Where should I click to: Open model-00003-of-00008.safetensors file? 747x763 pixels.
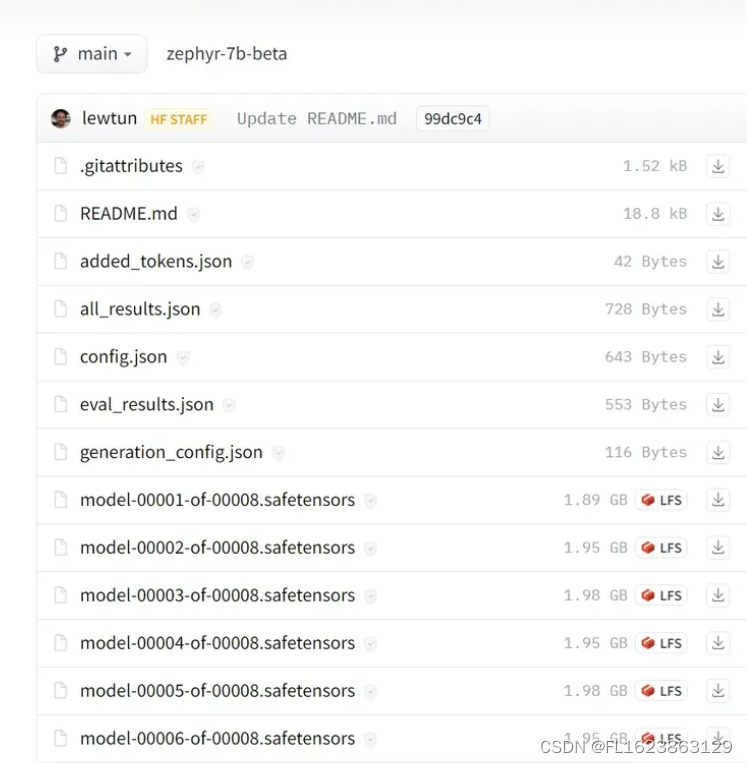(218, 595)
